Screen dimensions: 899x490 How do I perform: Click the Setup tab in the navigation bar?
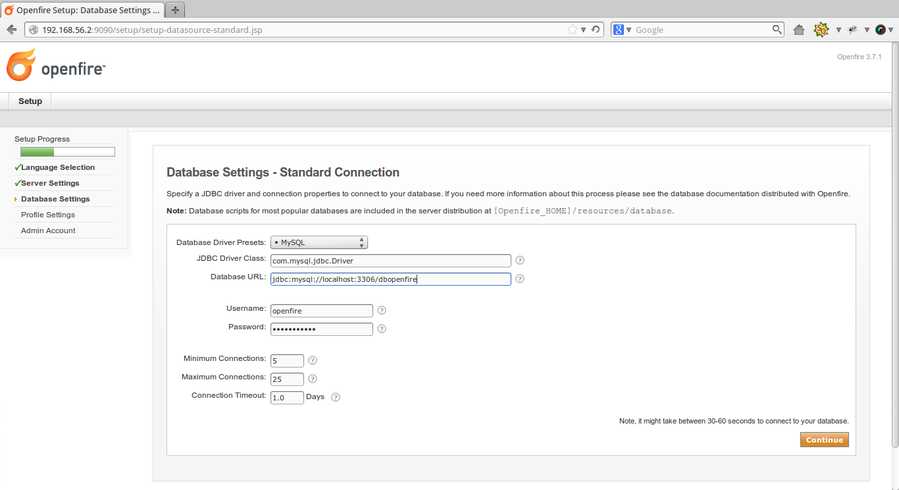[x=30, y=101]
